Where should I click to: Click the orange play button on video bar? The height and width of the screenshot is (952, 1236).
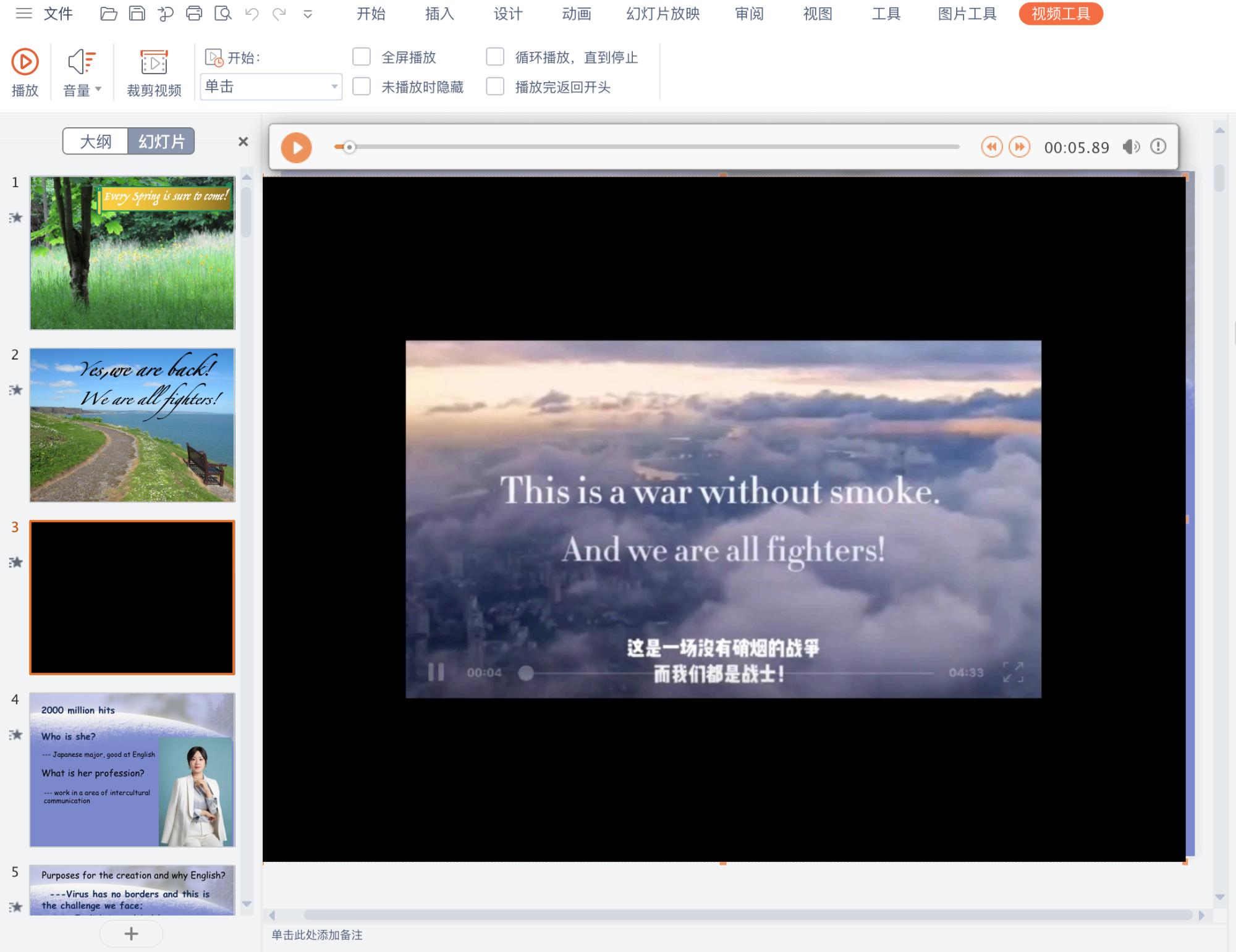point(296,148)
